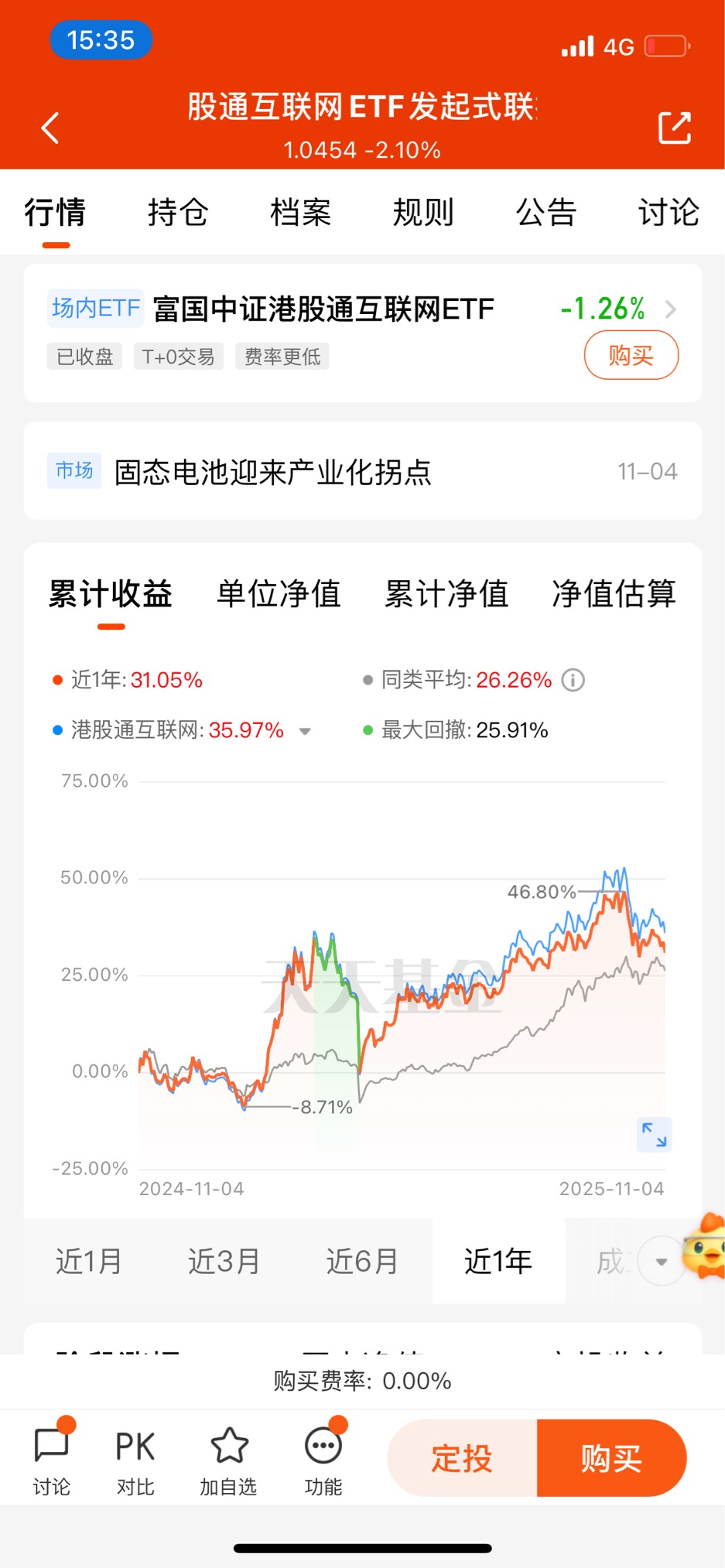The image size is (725, 1568).
Task: Tap the 定投 button
Action: click(x=463, y=1458)
